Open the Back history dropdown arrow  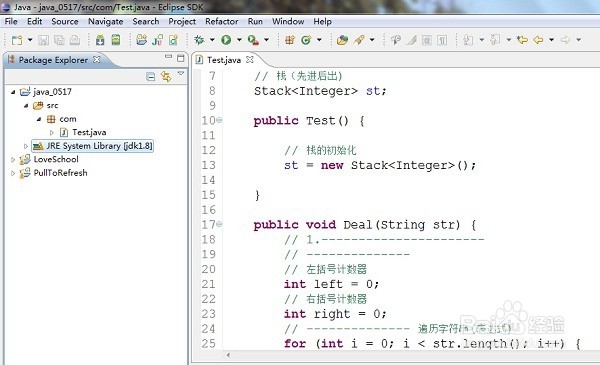pyautogui.click(x=551, y=40)
